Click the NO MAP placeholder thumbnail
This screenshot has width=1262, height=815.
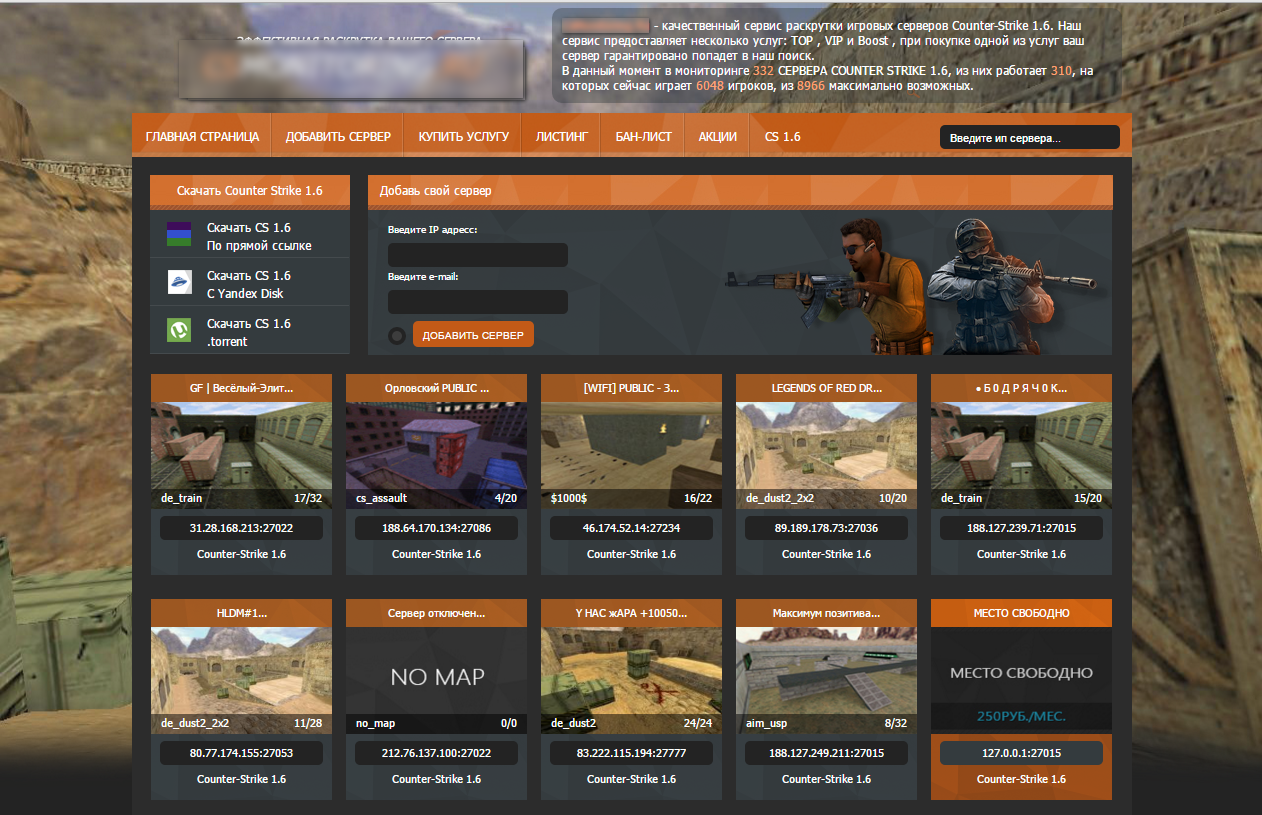point(436,680)
